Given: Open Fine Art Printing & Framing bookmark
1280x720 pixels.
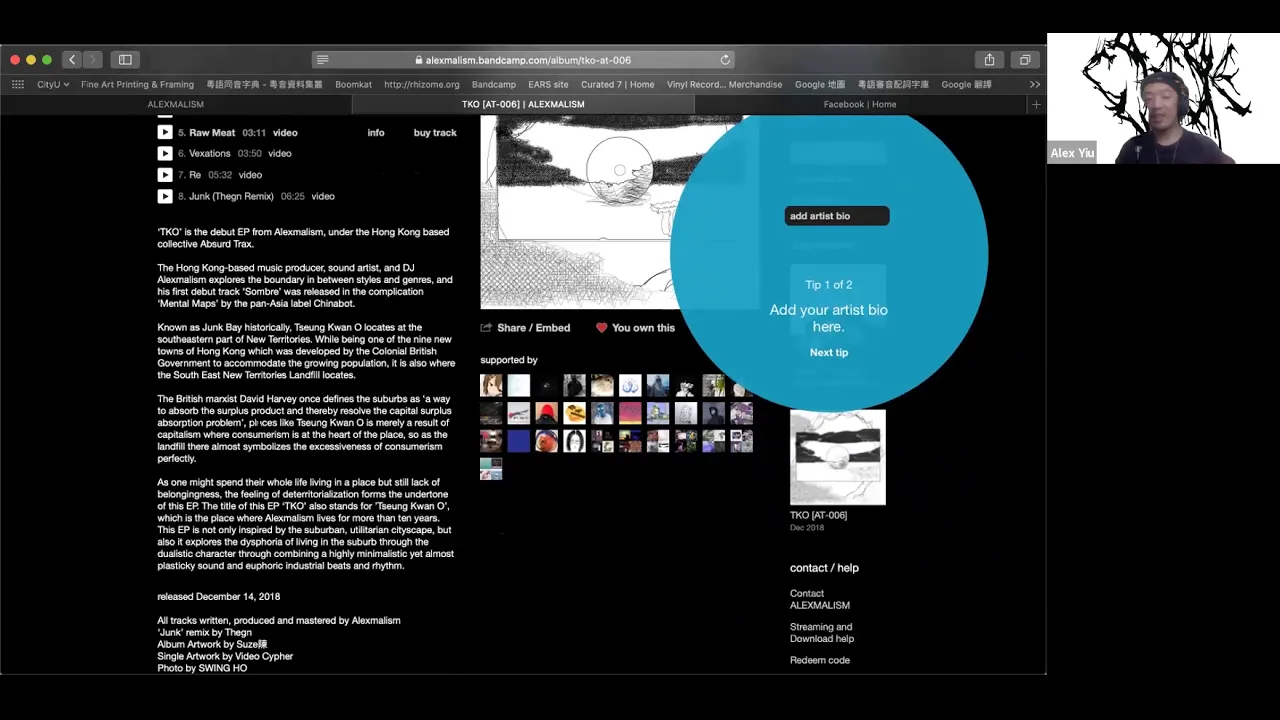Looking at the screenshot, I should [137, 85].
